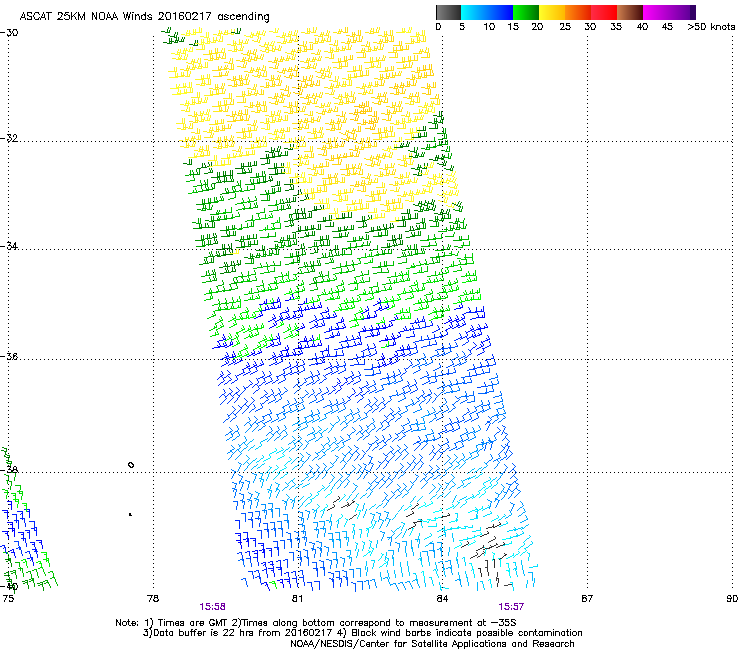Click the note 'Data buffer is 22 hrs'
The width and height of the screenshot is (740, 650).
pyautogui.click(x=203, y=633)
